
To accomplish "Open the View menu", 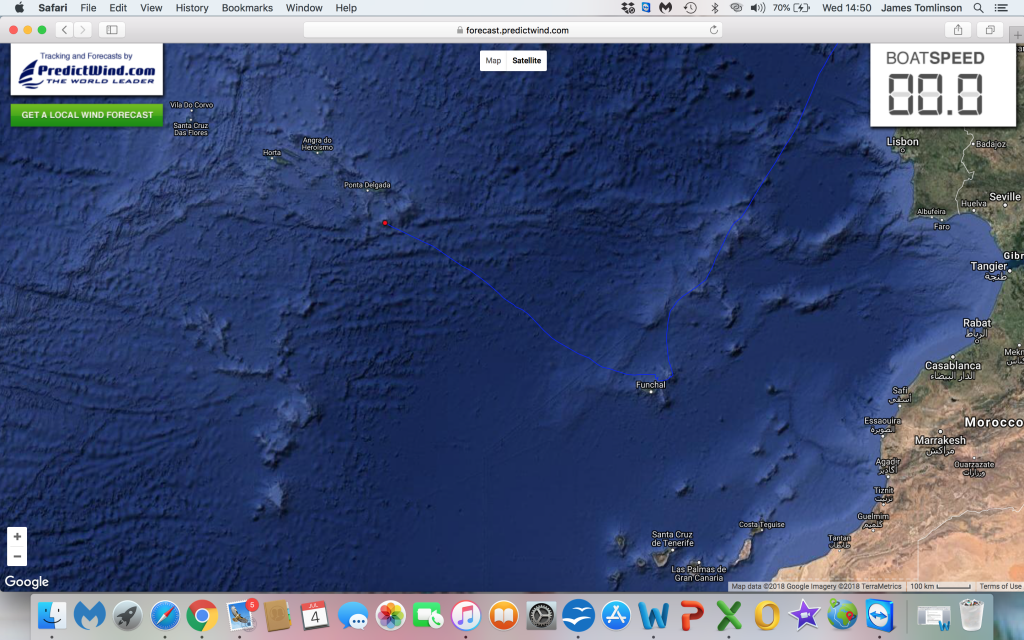I will click(x=151, y=8).
